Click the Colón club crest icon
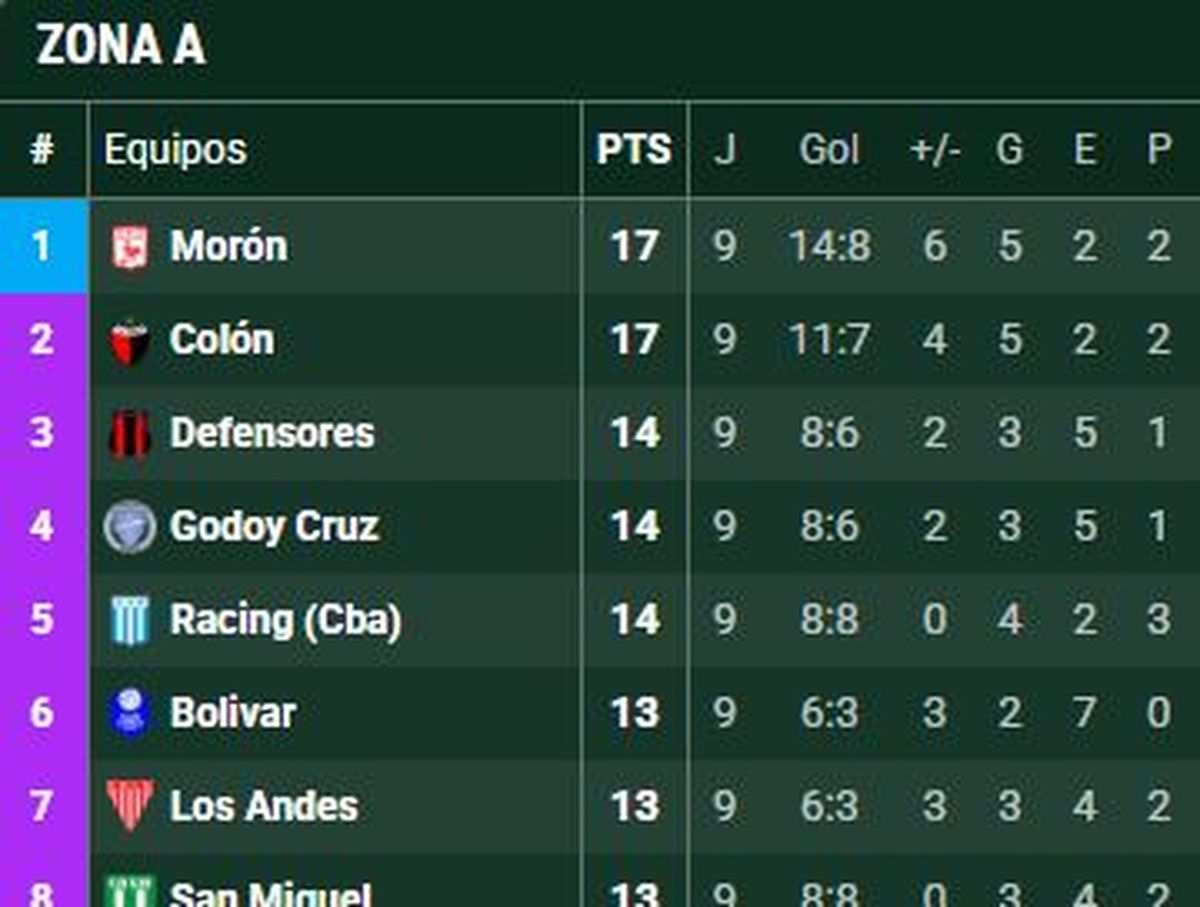 tap(130, 341)
